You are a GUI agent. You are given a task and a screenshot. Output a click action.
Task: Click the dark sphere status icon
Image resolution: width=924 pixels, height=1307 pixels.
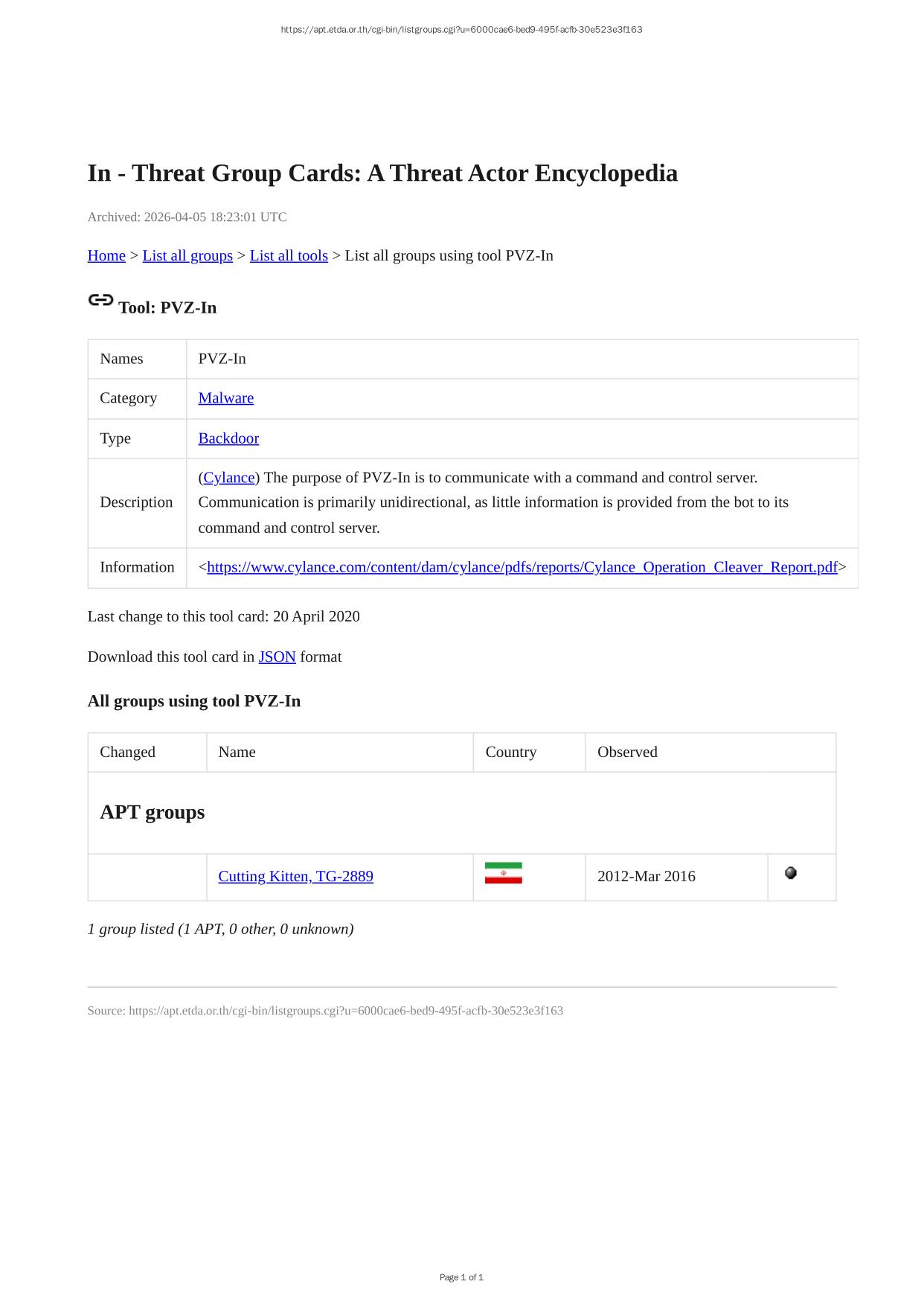(791, 873)
